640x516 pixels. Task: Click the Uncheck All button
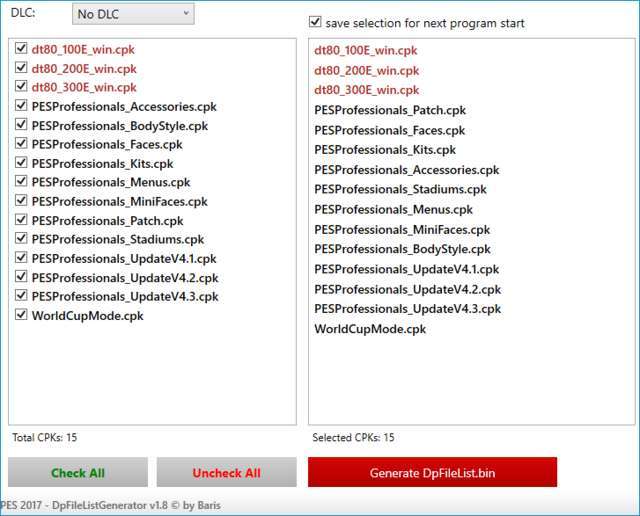point(227,472)
